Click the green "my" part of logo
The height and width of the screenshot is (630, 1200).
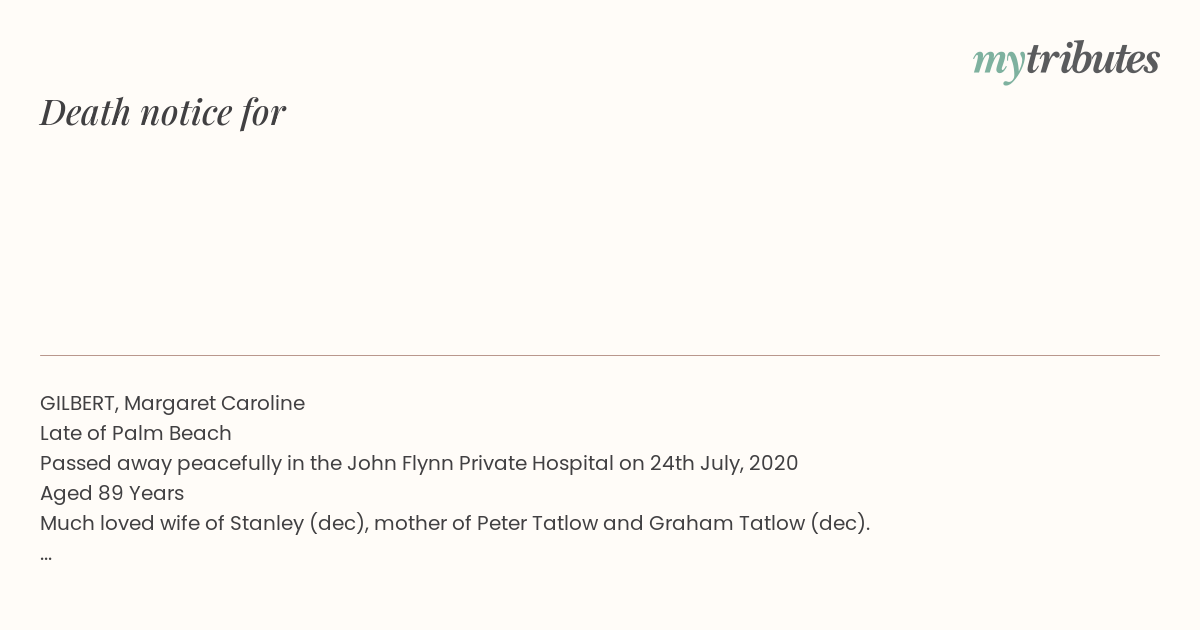click(x=998, y=64)
